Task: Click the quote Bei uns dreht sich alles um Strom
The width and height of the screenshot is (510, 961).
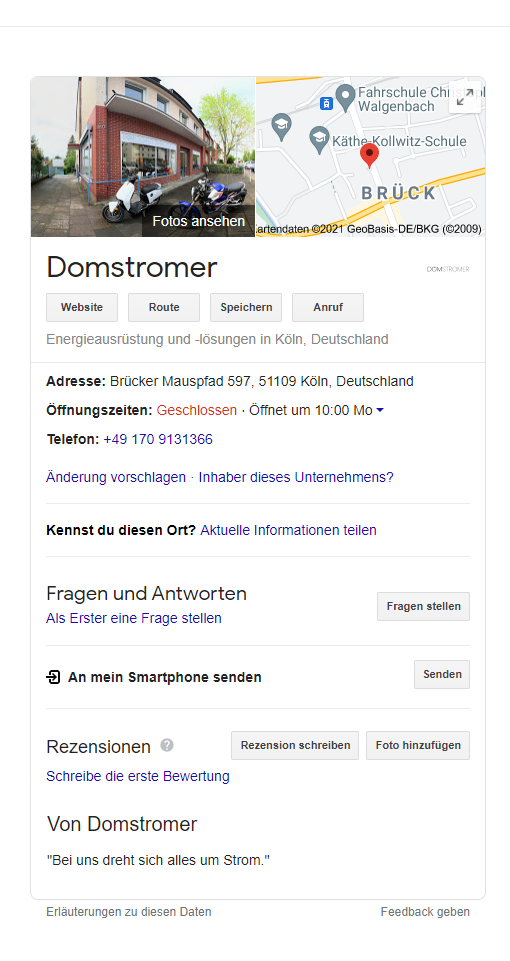Action: pos(158,860)
